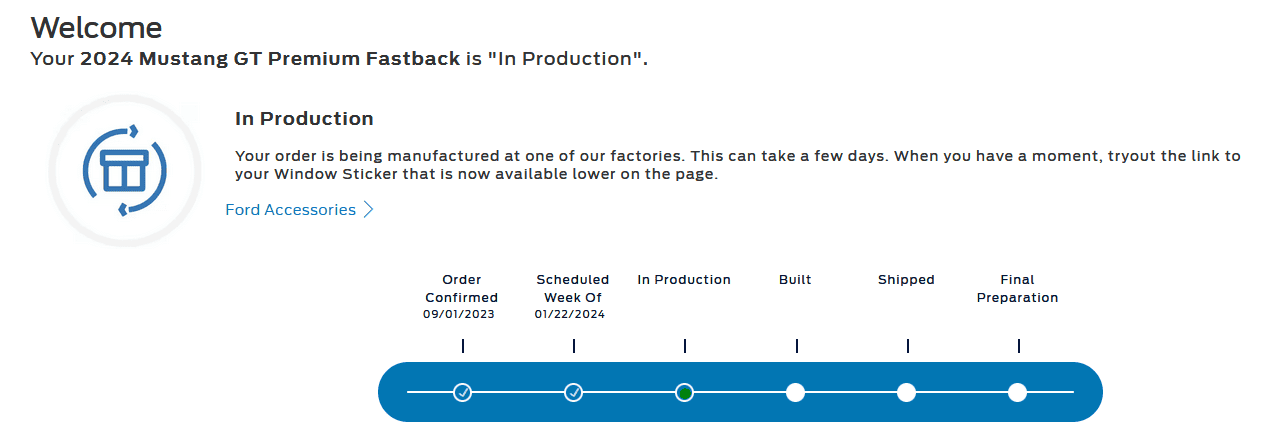
Task: Click the Shipped step white dot
Action: (x=906, y=392)
